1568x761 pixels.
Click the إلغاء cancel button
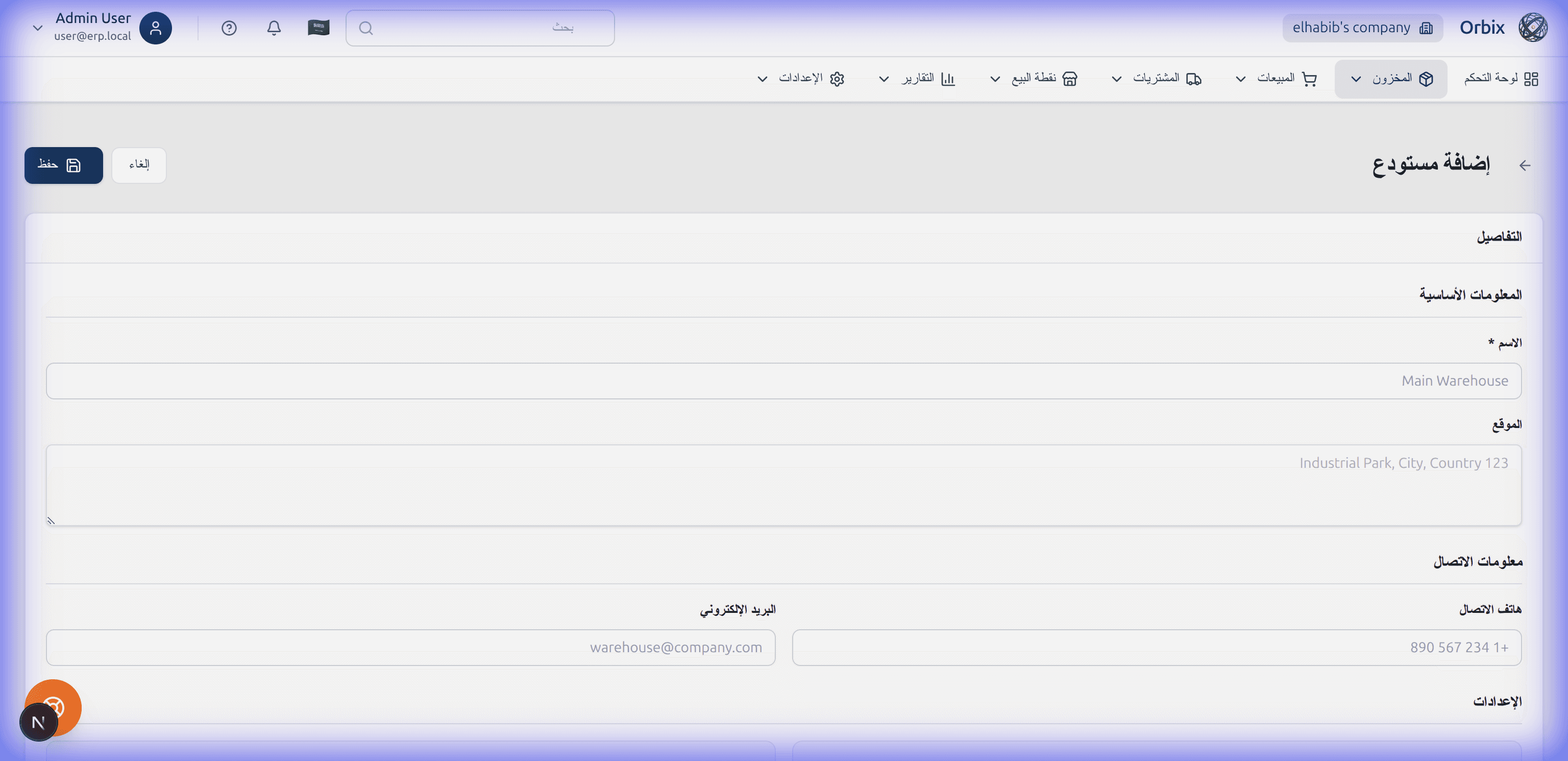click(139, 165)
